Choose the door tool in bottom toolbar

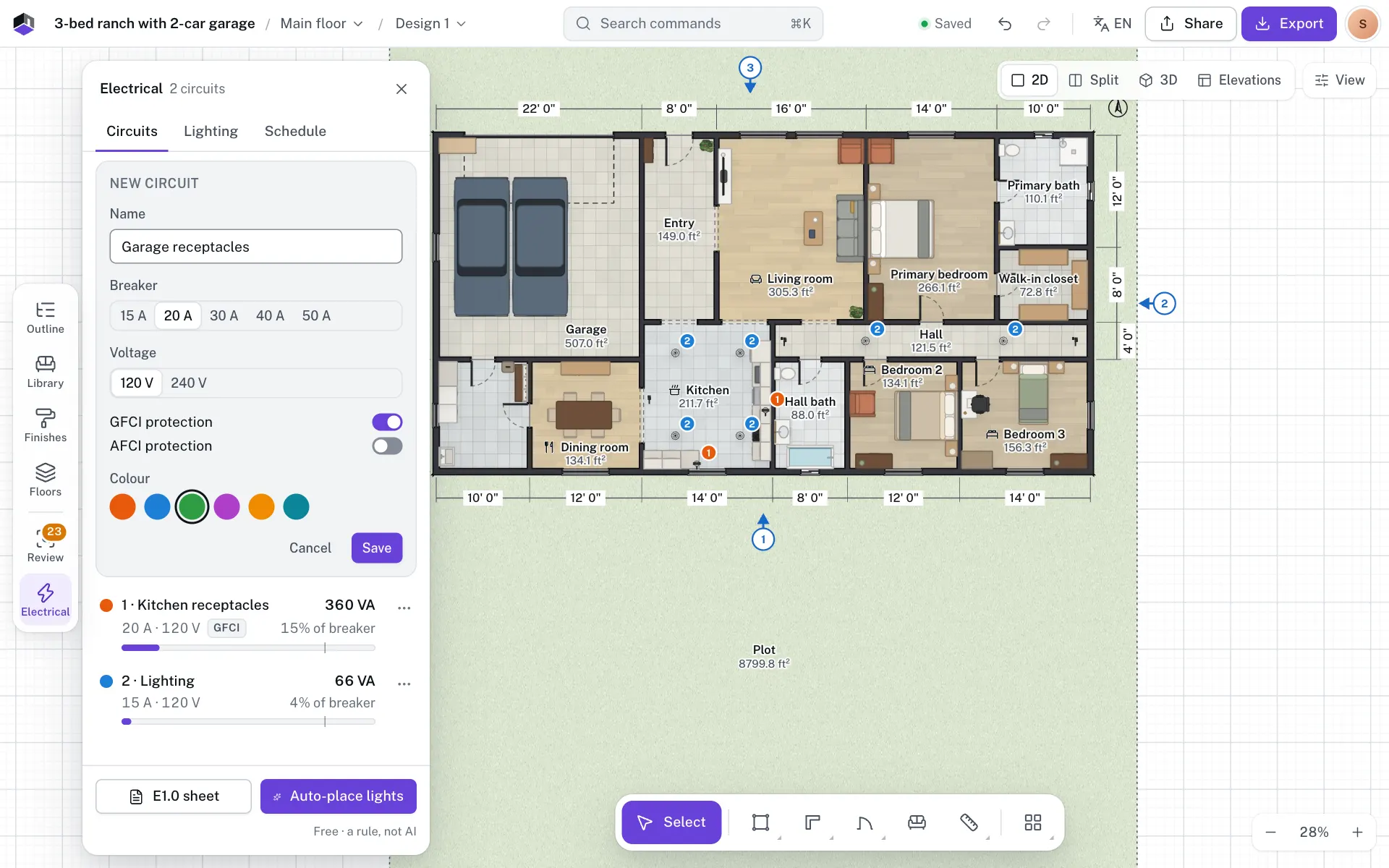pos(865,822)
